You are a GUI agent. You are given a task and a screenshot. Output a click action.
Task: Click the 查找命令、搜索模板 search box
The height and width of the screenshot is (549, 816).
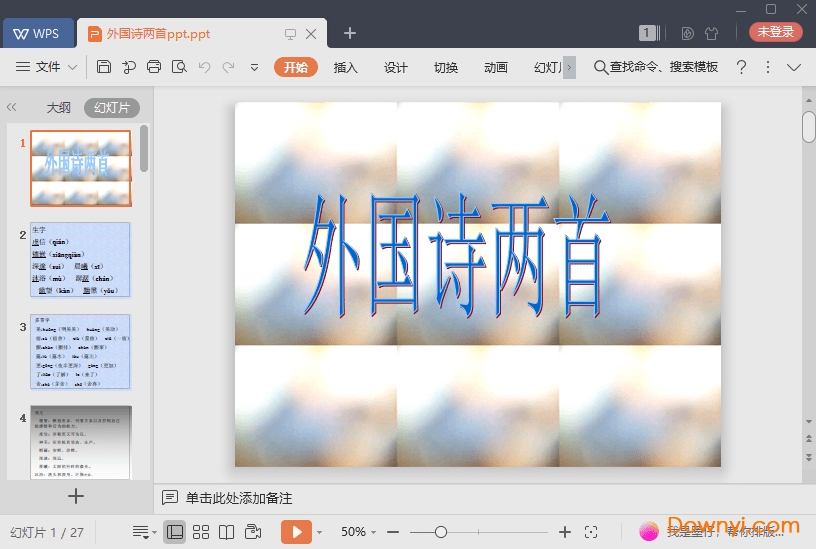(x=656, y=67)
